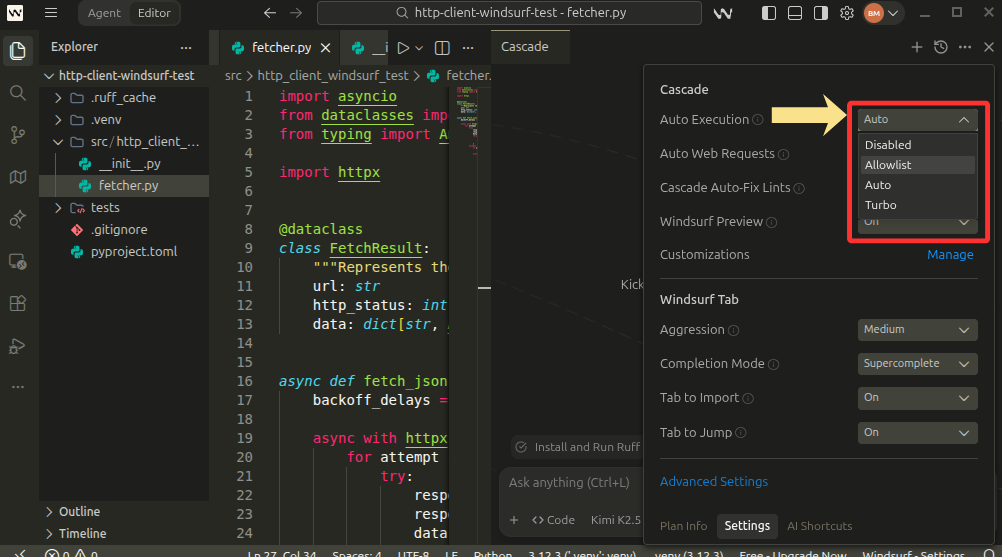The height and width of the screenshot is (557, 1002).
Task: Toggle secondary side bar layout icon
Action: coord(821,13)
